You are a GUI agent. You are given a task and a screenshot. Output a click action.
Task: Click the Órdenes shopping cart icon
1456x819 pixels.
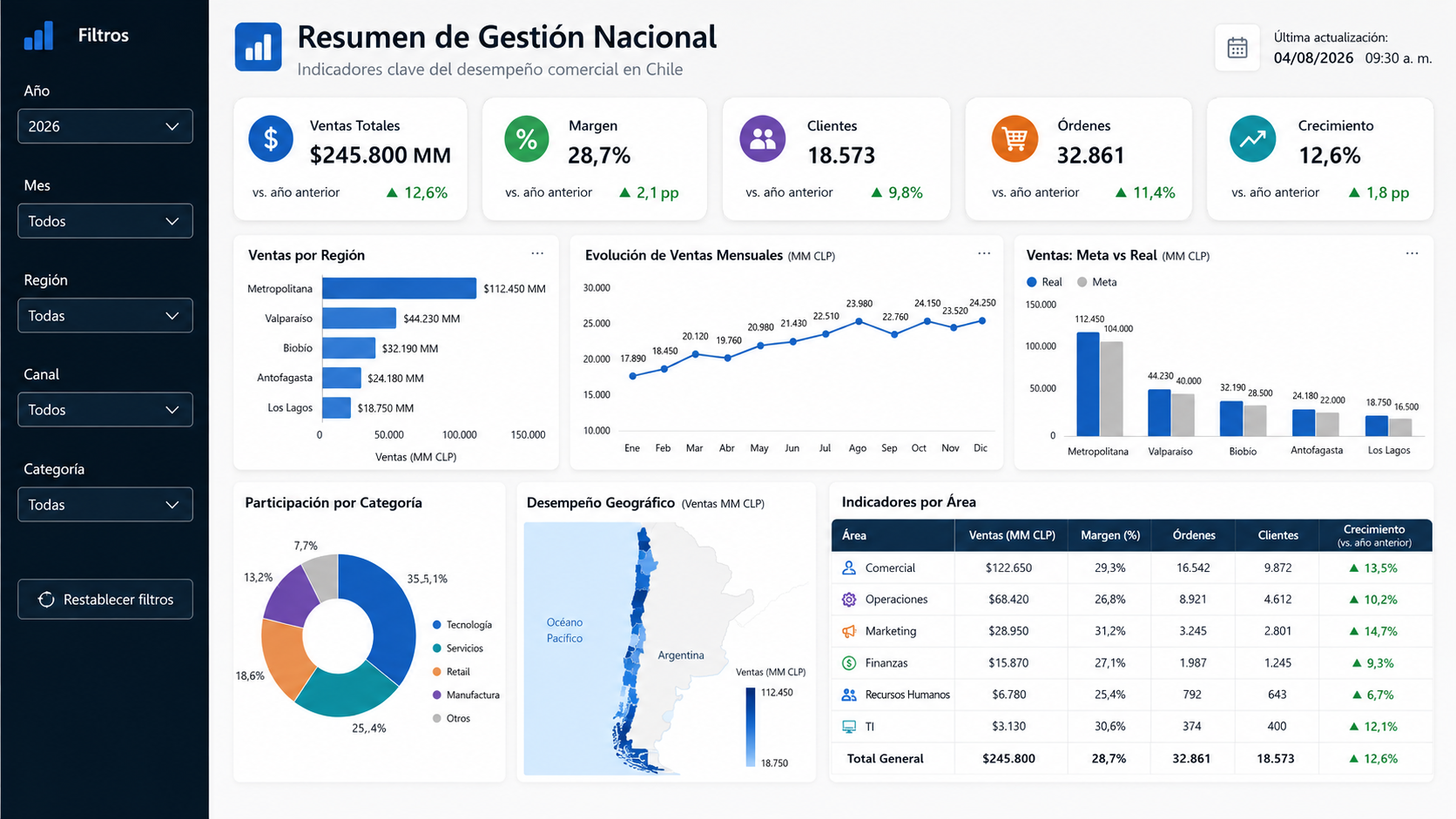click(x=1014, y=138)
